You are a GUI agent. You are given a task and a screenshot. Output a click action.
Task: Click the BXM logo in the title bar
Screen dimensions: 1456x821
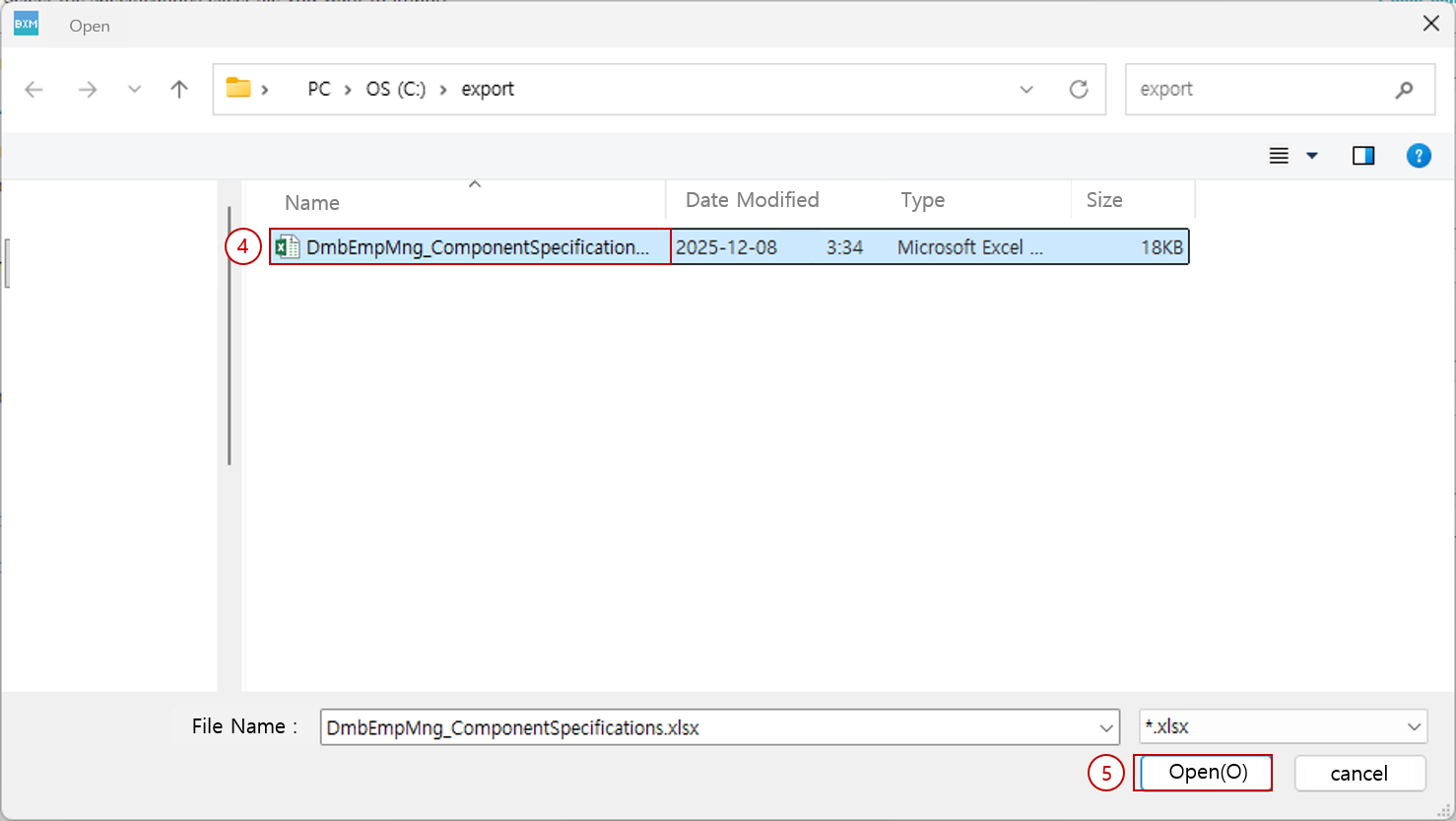click(x=25, y=23)
